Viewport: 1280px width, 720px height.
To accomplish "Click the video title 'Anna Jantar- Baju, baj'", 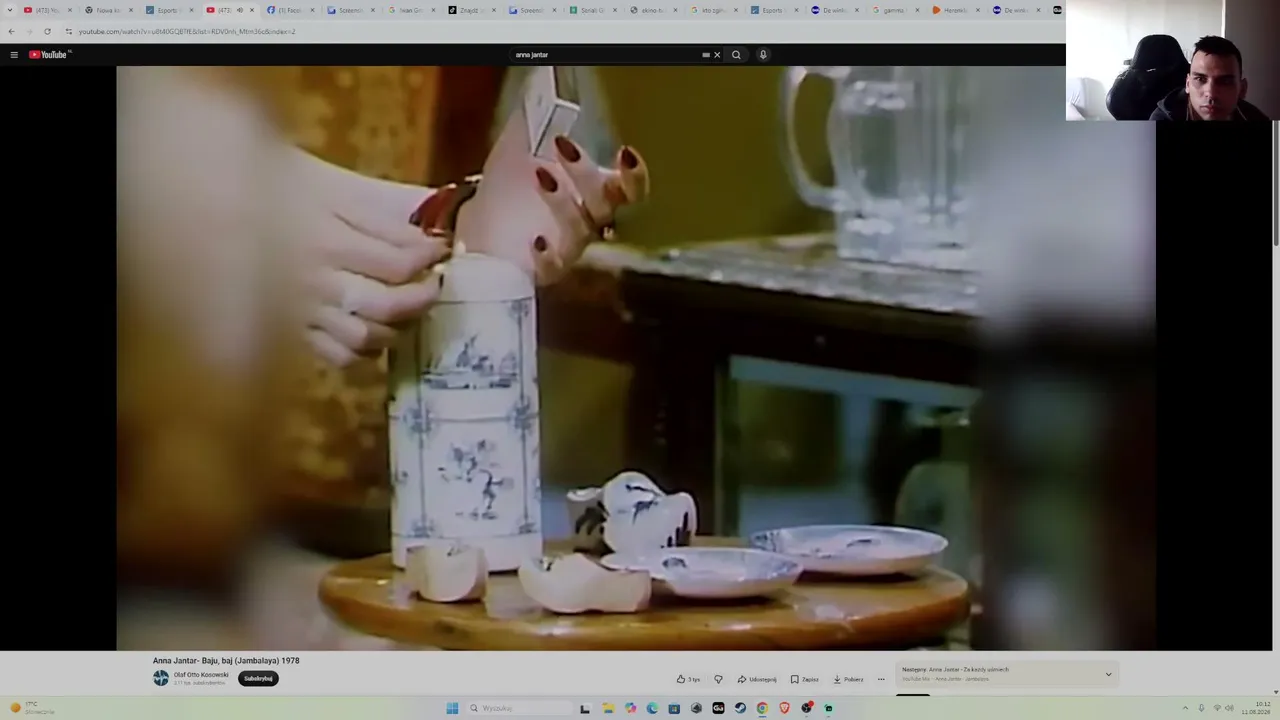I will coord(226,661).
